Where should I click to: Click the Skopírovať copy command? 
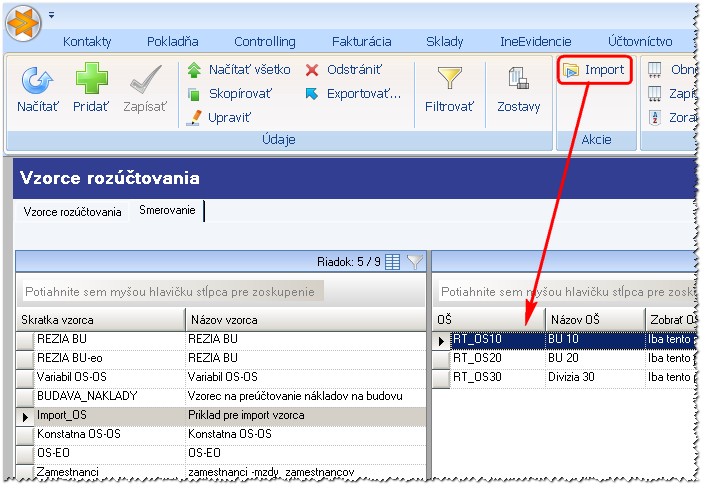pyautogui.click(x=230, y=94)
